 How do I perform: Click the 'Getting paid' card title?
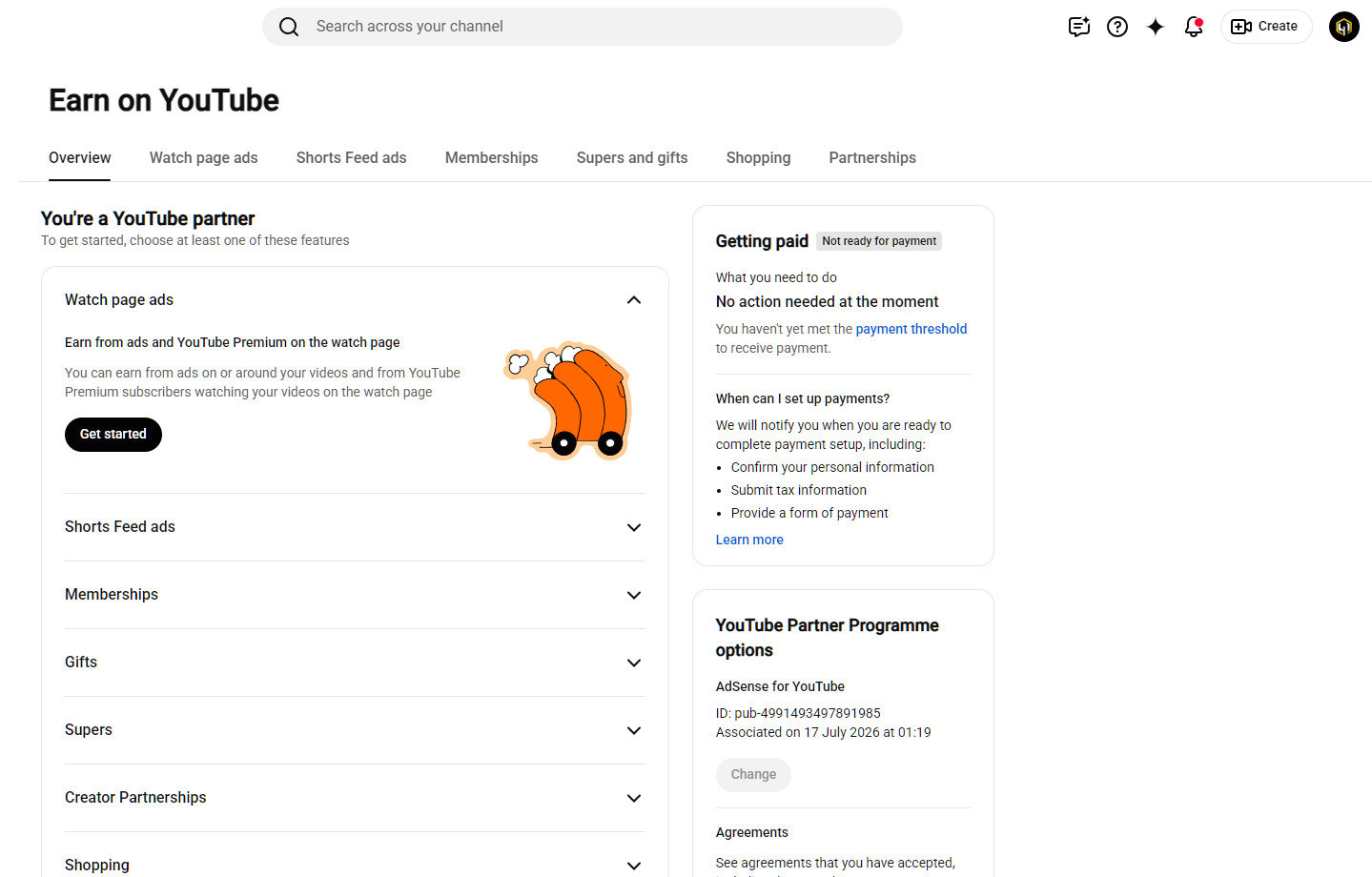pyautogui.click(x=762, y=241)
